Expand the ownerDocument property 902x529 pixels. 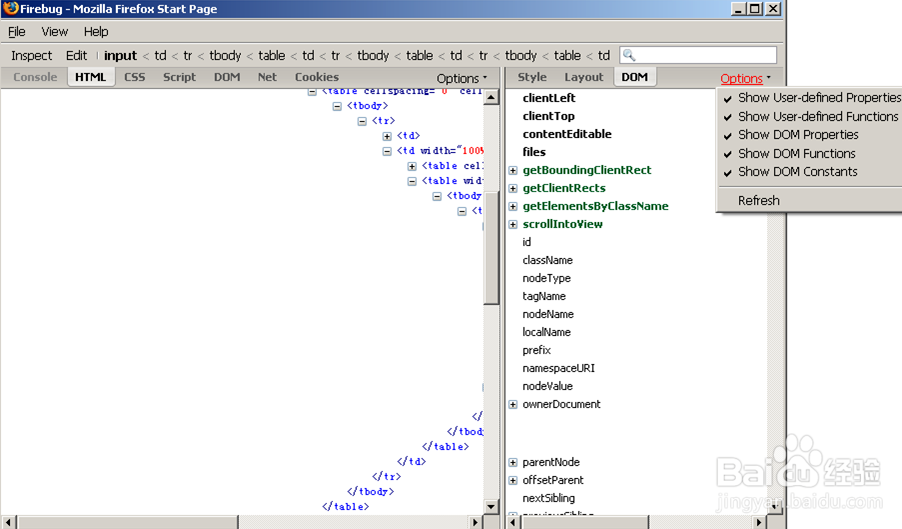pyautogui.click(x=513, y=405)
